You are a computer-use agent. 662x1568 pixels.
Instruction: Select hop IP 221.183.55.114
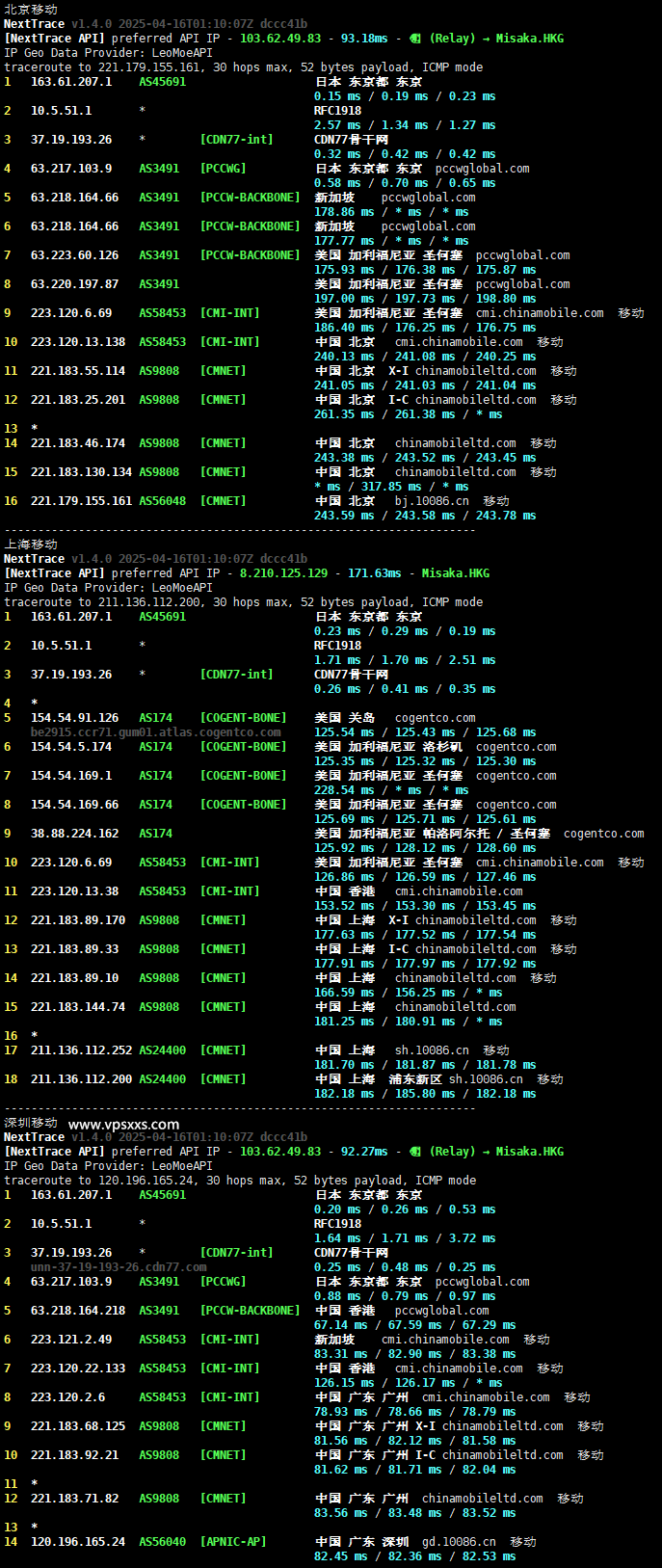tap(78, 371)
